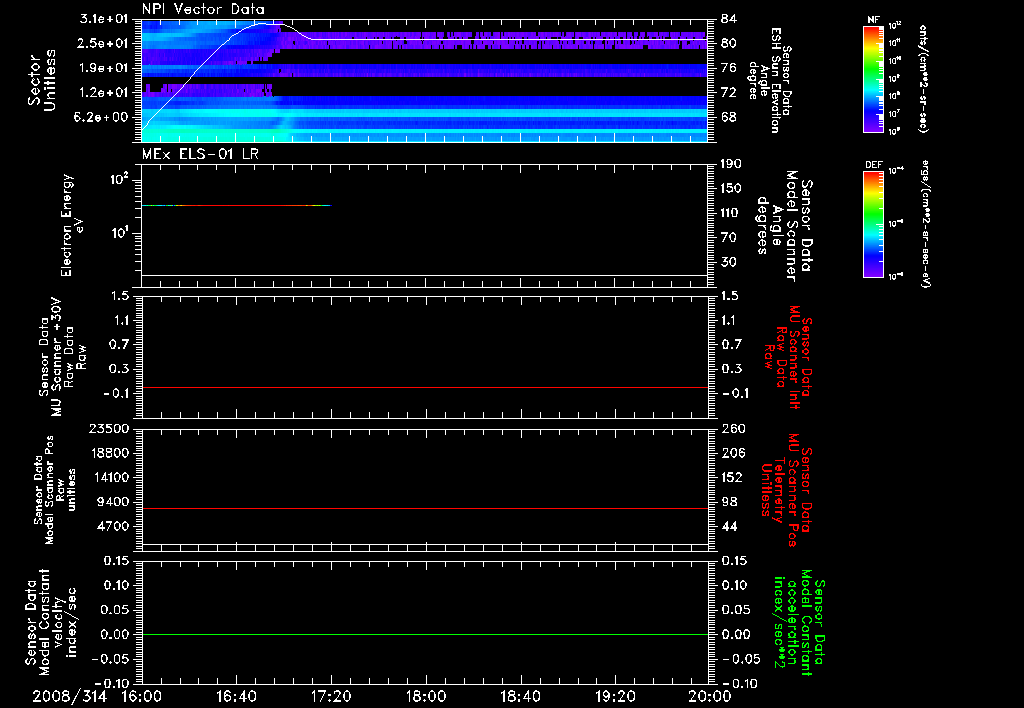
Task: Click the 6.2e+00 sector tick label
Action: coord(103,118)
